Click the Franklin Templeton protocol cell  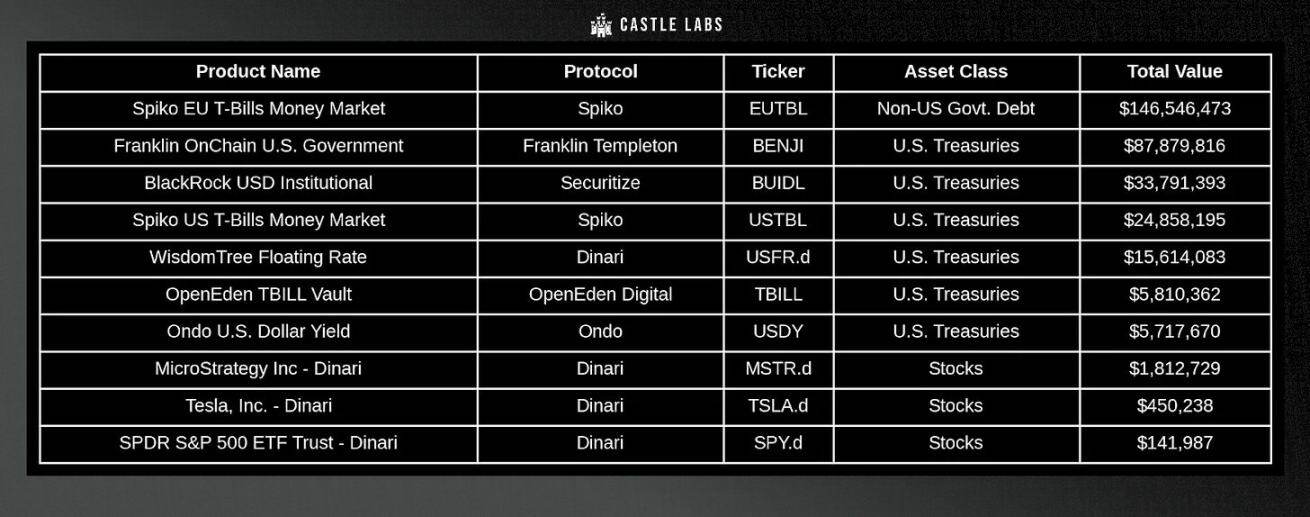600,146
